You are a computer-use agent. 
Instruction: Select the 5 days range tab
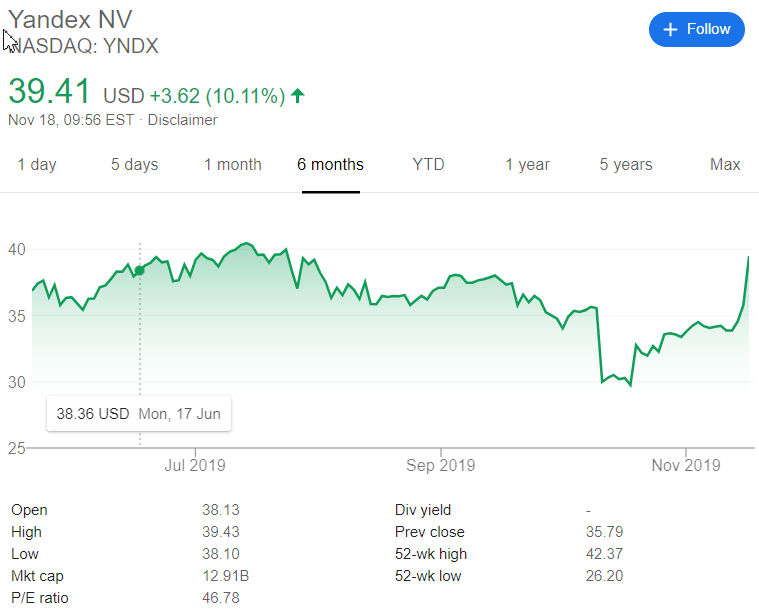(134, 165)
